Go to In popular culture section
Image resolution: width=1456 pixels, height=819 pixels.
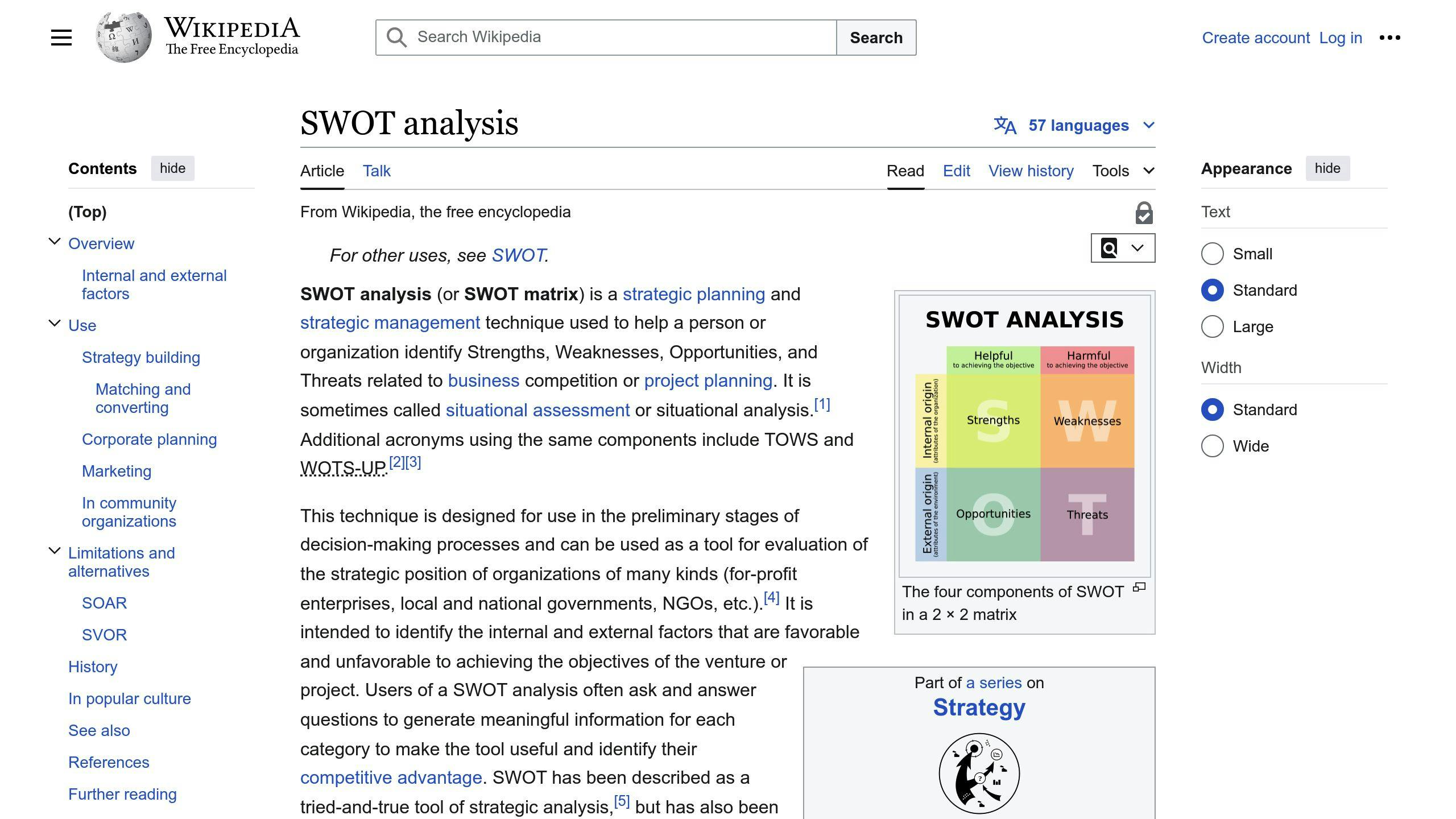pyautogui.click(x=130, y=698)
